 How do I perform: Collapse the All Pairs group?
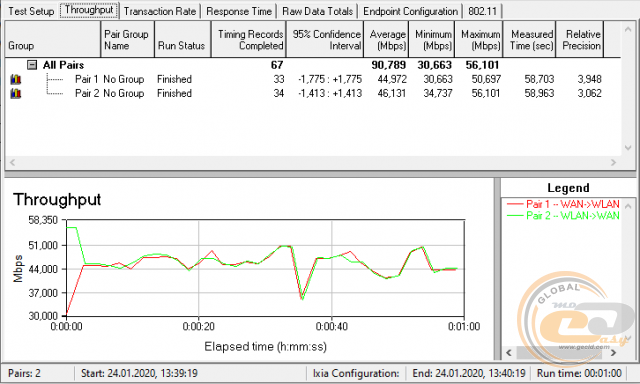(32, 65)
